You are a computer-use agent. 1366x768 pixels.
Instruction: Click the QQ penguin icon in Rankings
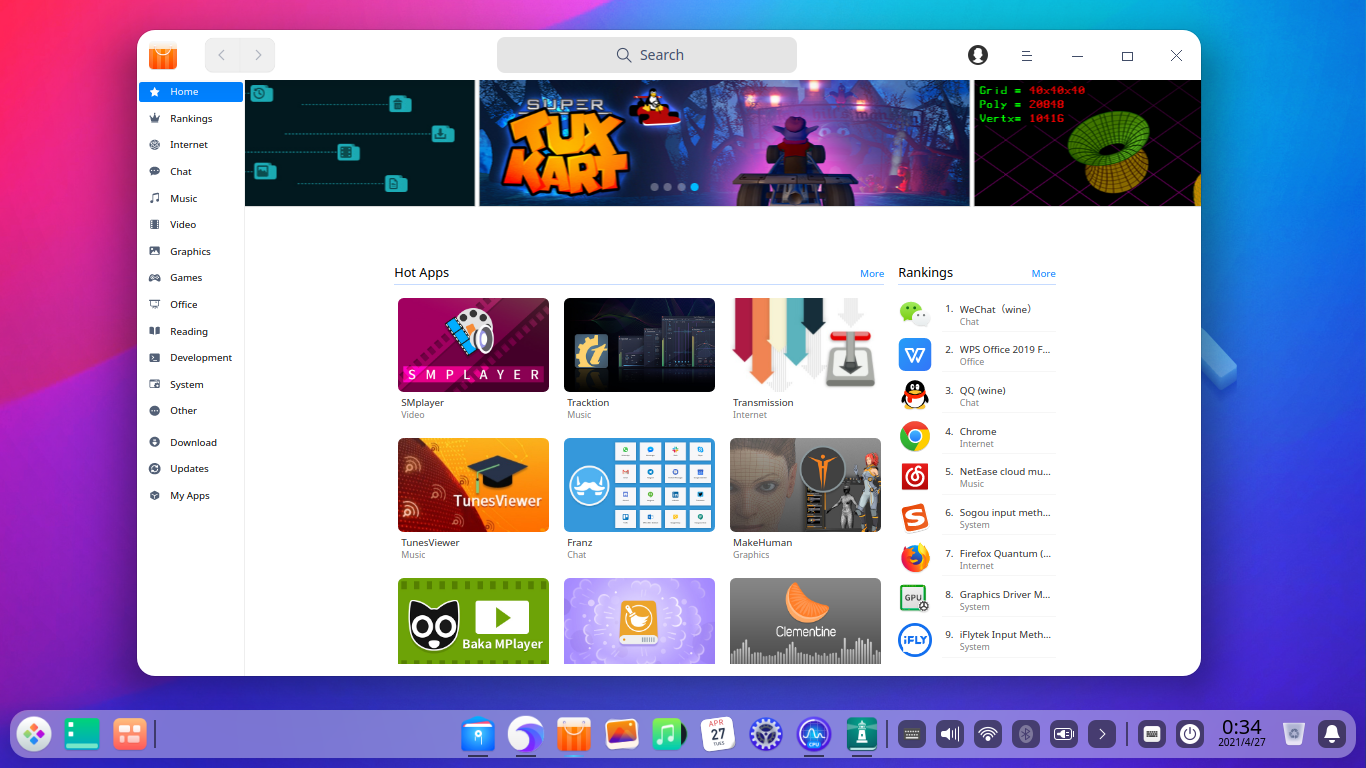pyautogui.click(x=914, y=396)
